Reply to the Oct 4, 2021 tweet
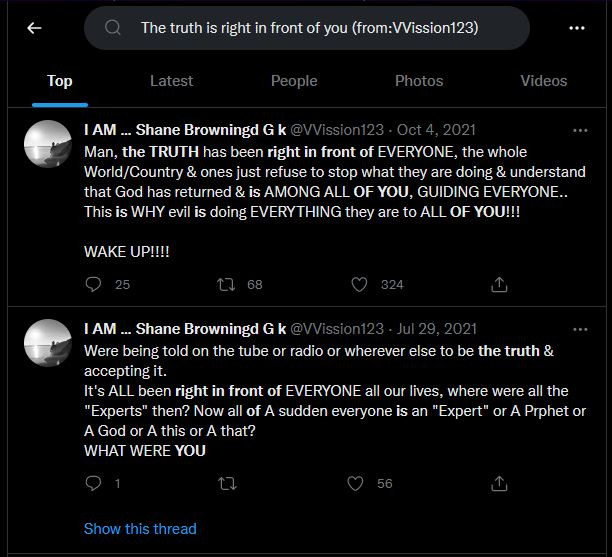612x557 pixels. coord(94,284)
